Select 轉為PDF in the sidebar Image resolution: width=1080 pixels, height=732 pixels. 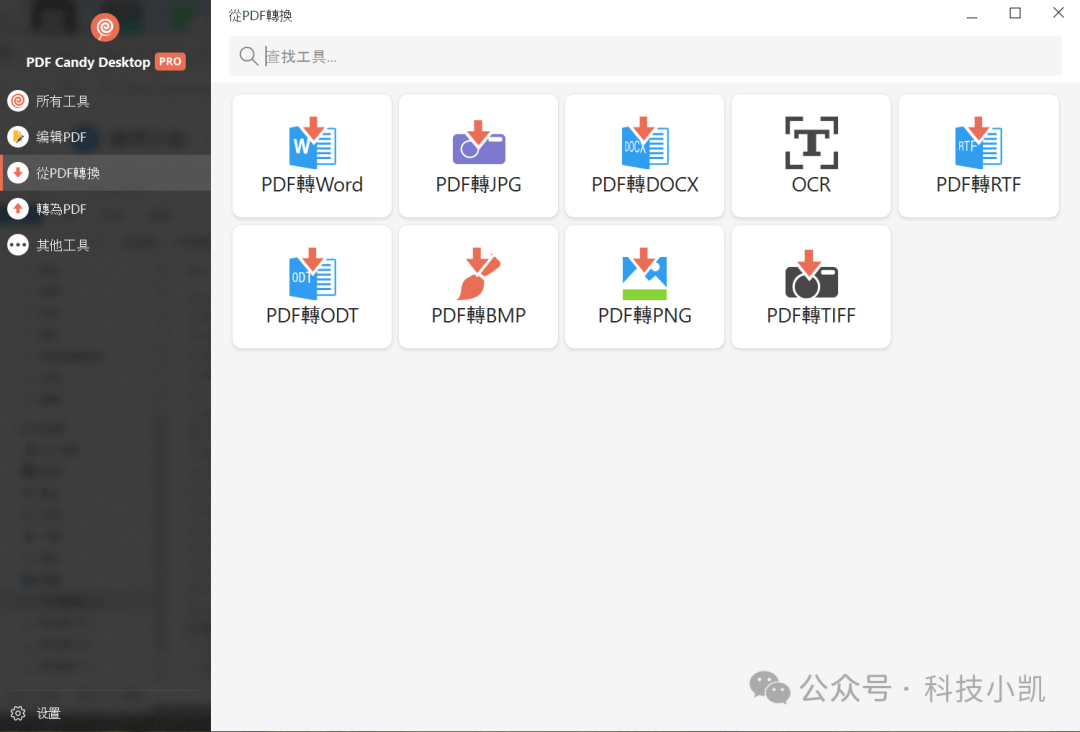[x=105, y=209]
